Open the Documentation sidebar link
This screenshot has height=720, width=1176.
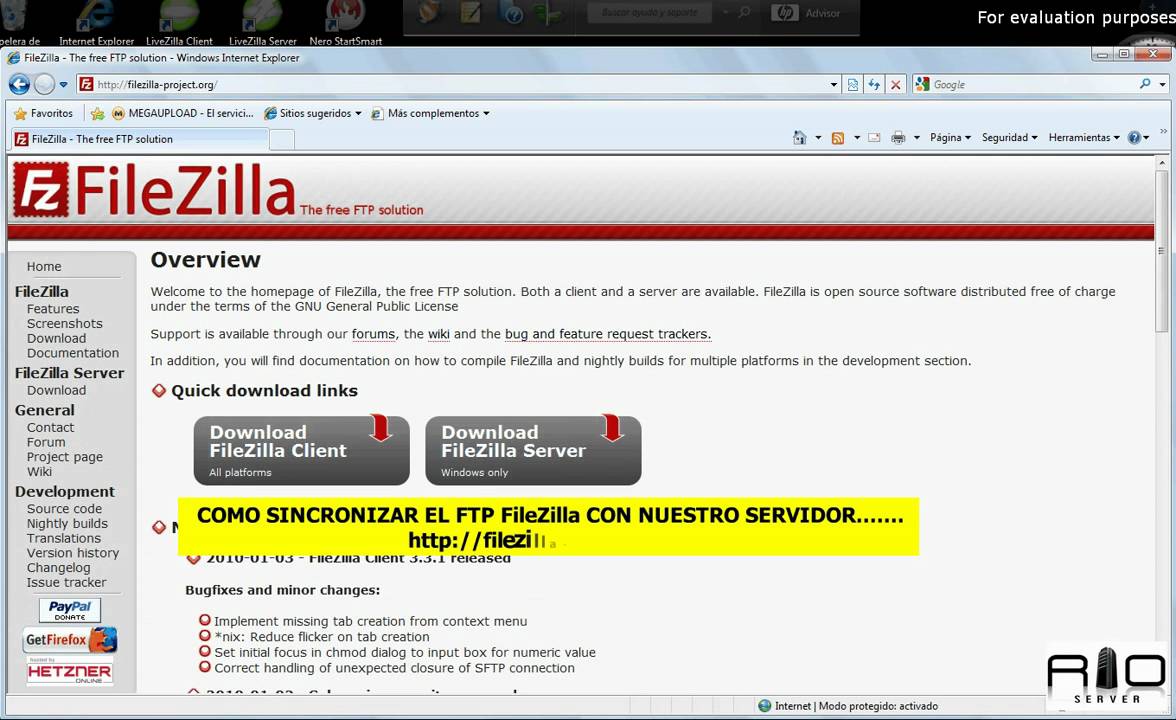tap(73, 352)
